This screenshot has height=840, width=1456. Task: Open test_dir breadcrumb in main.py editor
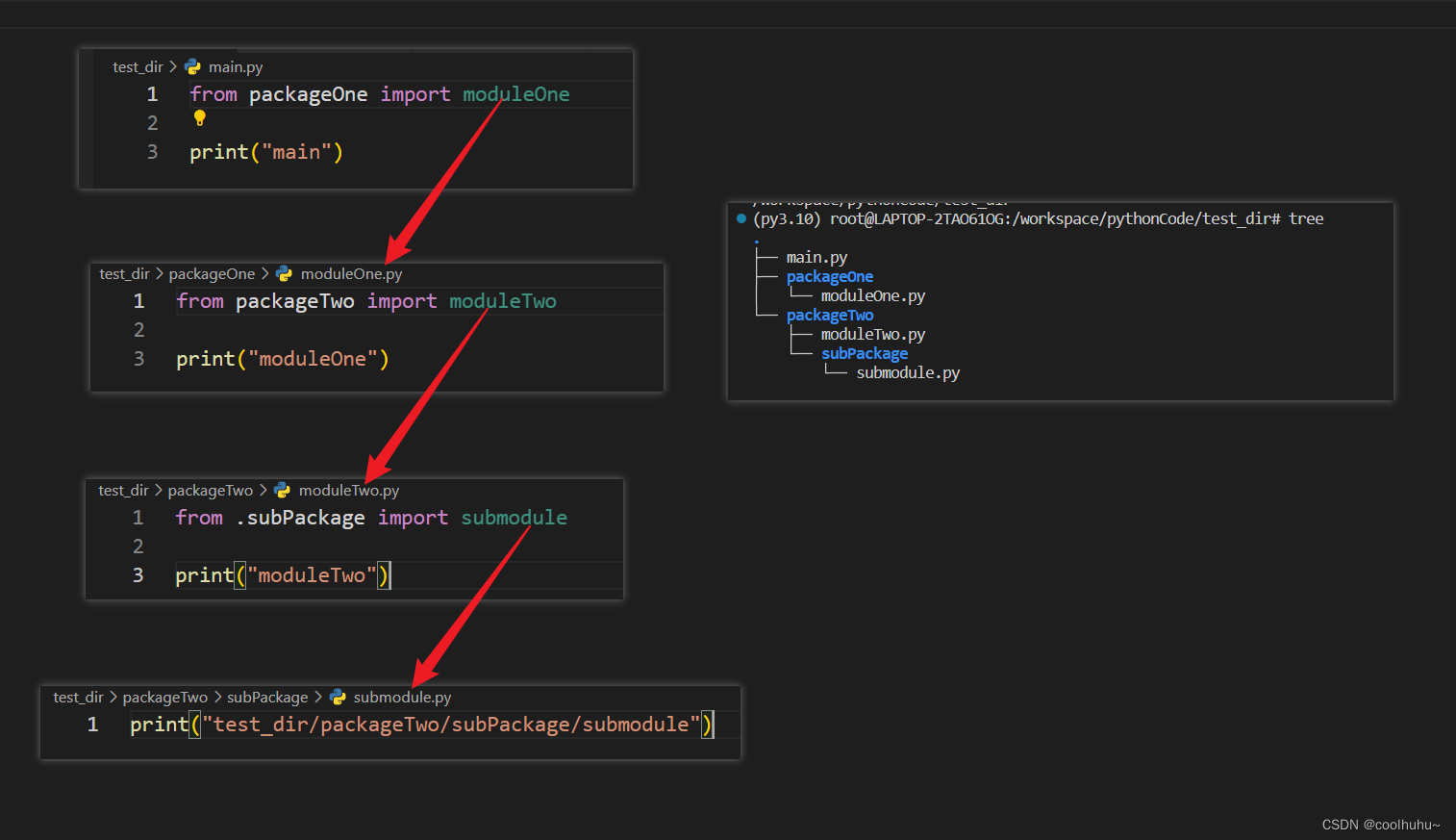pos(138,66)
